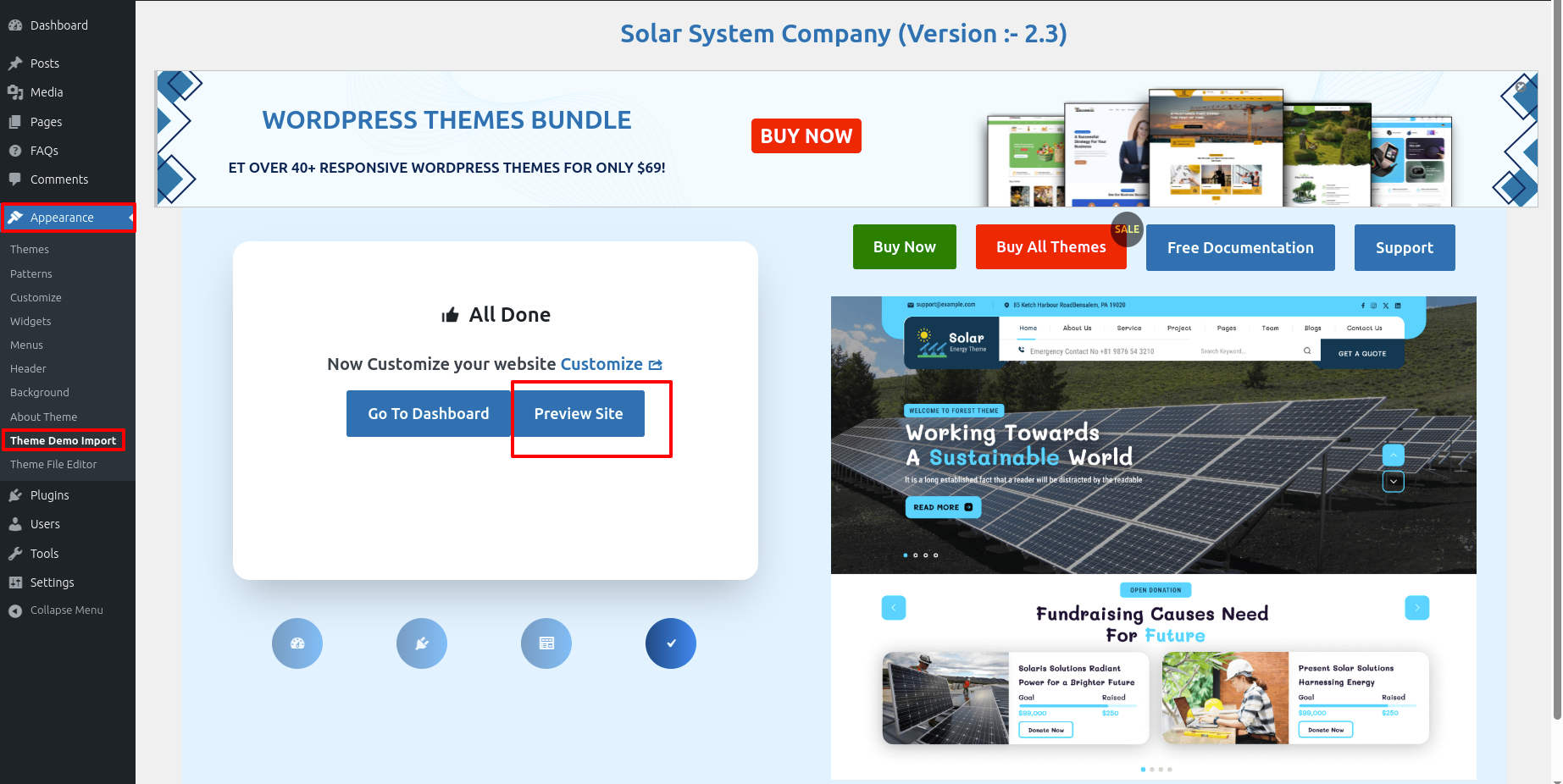Click the Plugins plug icon
This screenshot has width=1563, height=784.
click(15, 495)
